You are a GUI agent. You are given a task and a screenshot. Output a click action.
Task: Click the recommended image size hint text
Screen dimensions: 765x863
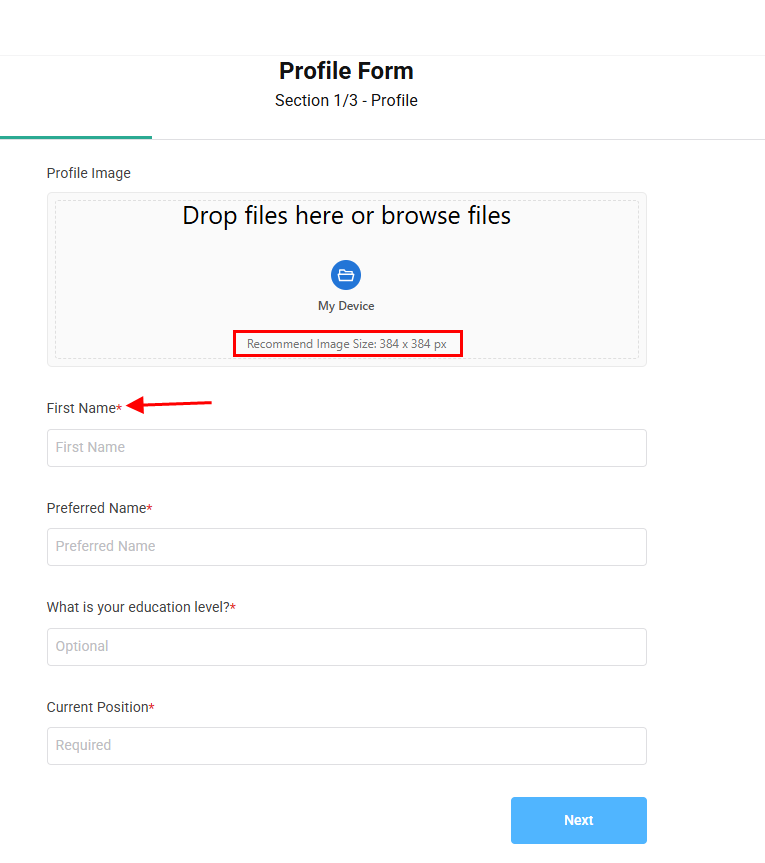coord(347,344)
